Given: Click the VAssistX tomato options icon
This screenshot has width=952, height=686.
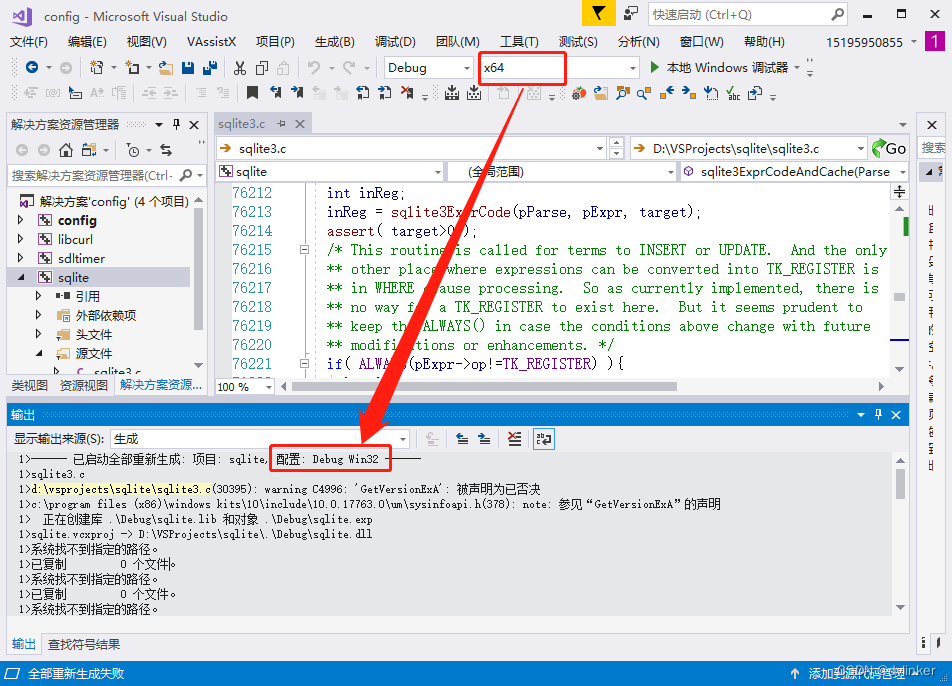Looking at the screenshot, I should [x=579, y=93].
